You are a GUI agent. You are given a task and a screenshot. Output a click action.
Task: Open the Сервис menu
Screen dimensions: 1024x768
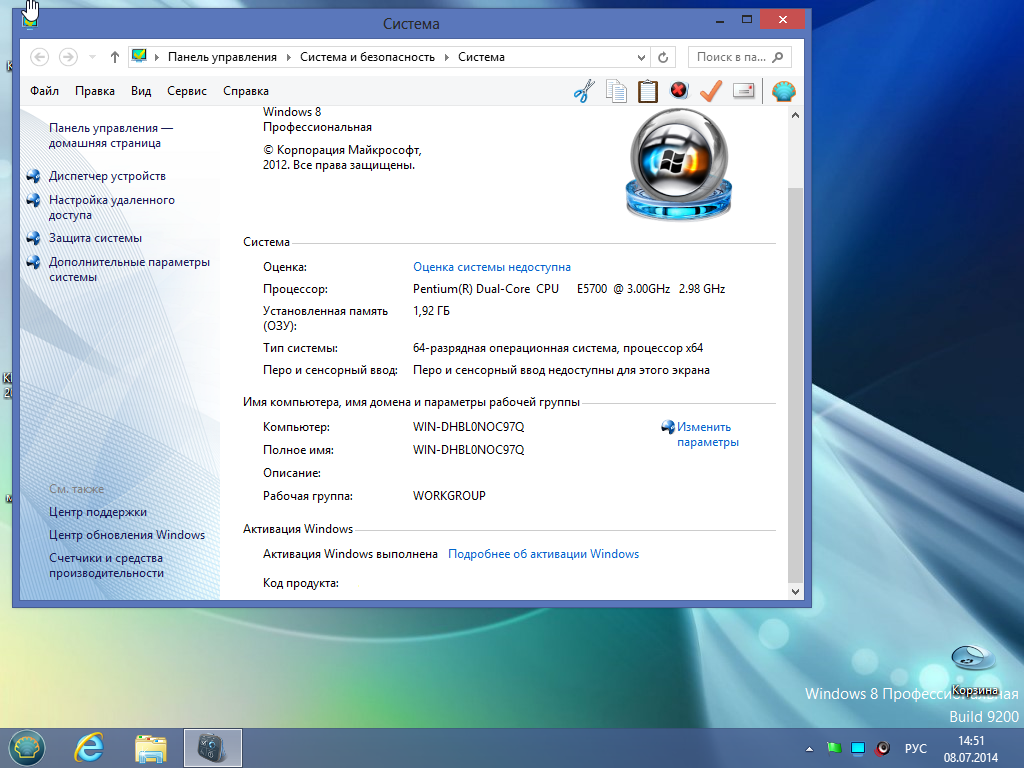pyautogui.click(x=187, y=91)
